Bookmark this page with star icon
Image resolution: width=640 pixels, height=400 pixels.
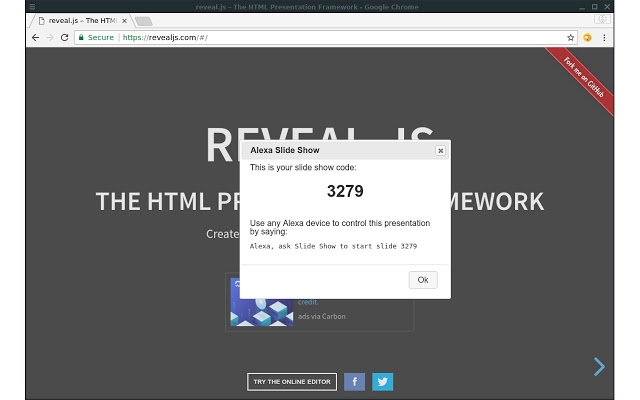click(570, 38)
